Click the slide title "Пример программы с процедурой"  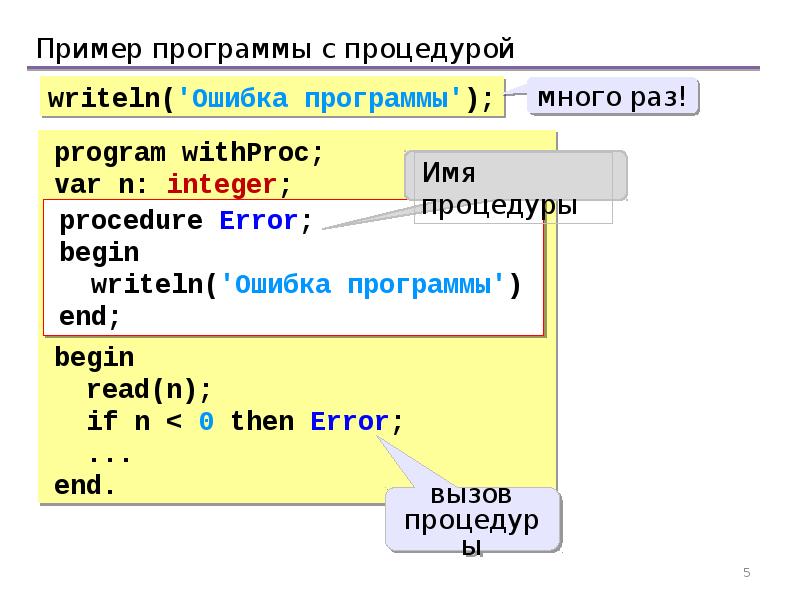click(x=275, y=48)
